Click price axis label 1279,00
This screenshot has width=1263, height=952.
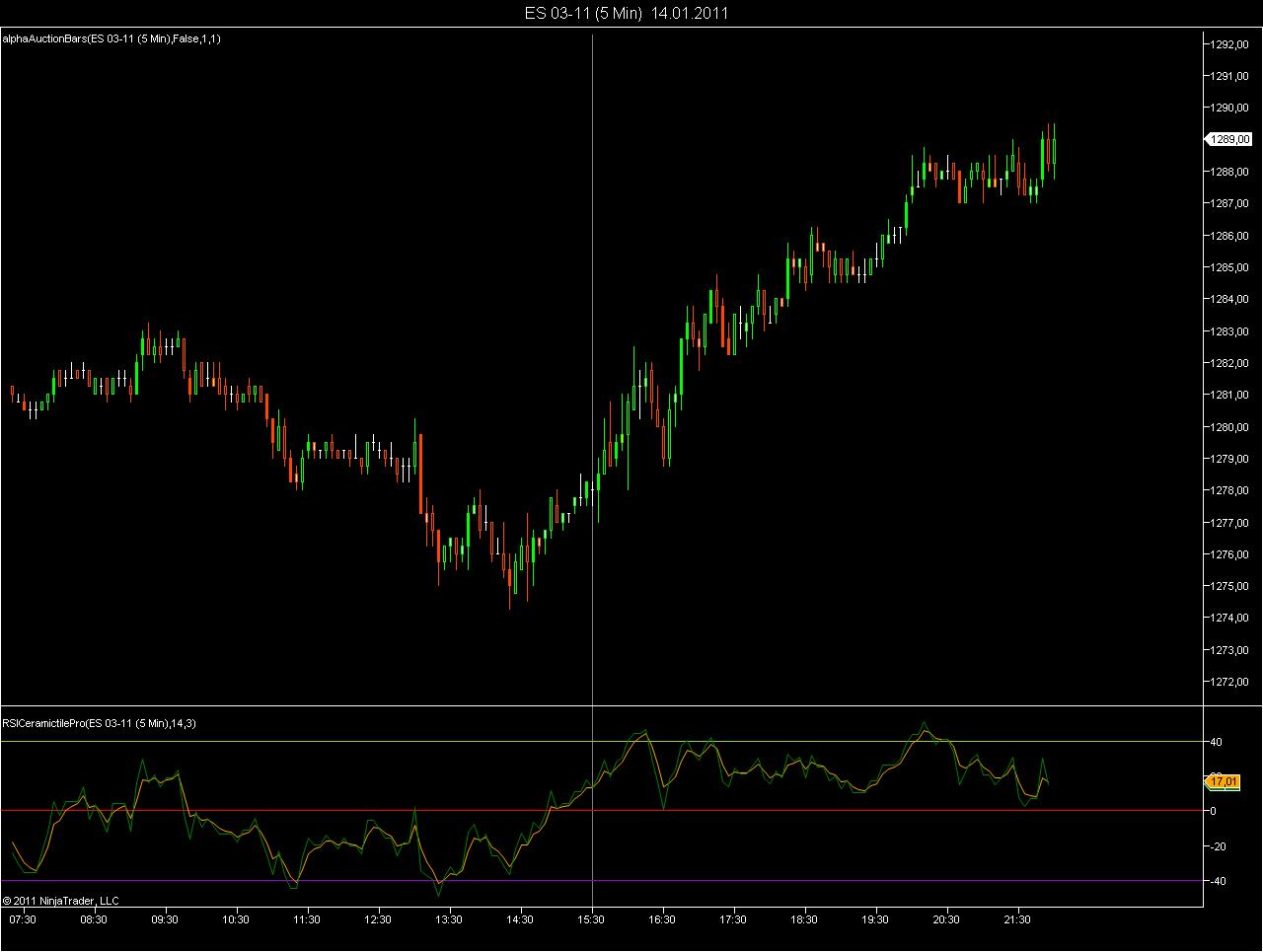click(x=1231, y=460)
